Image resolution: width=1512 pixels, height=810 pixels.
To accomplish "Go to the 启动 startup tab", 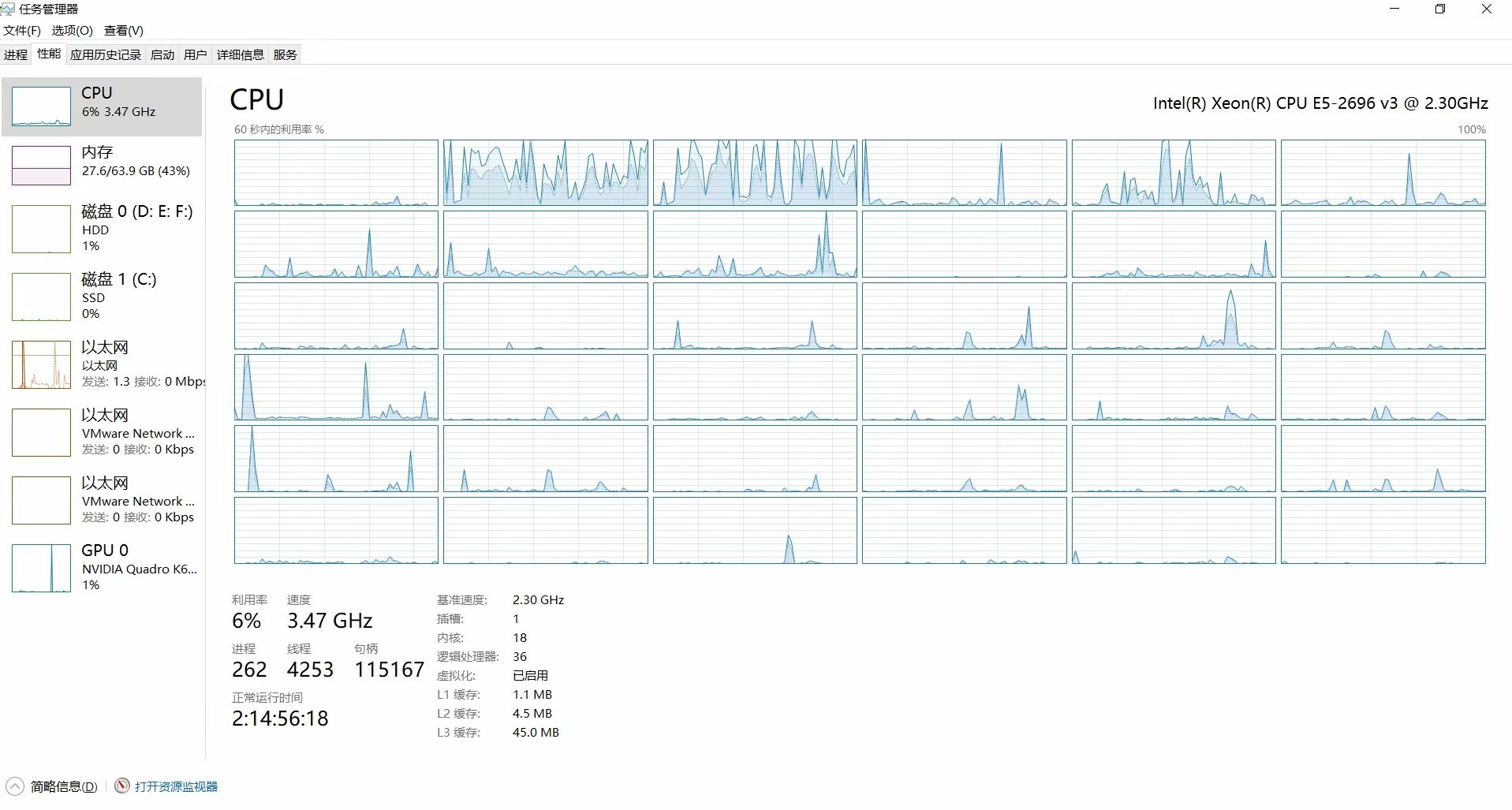I will coord(162,54).
